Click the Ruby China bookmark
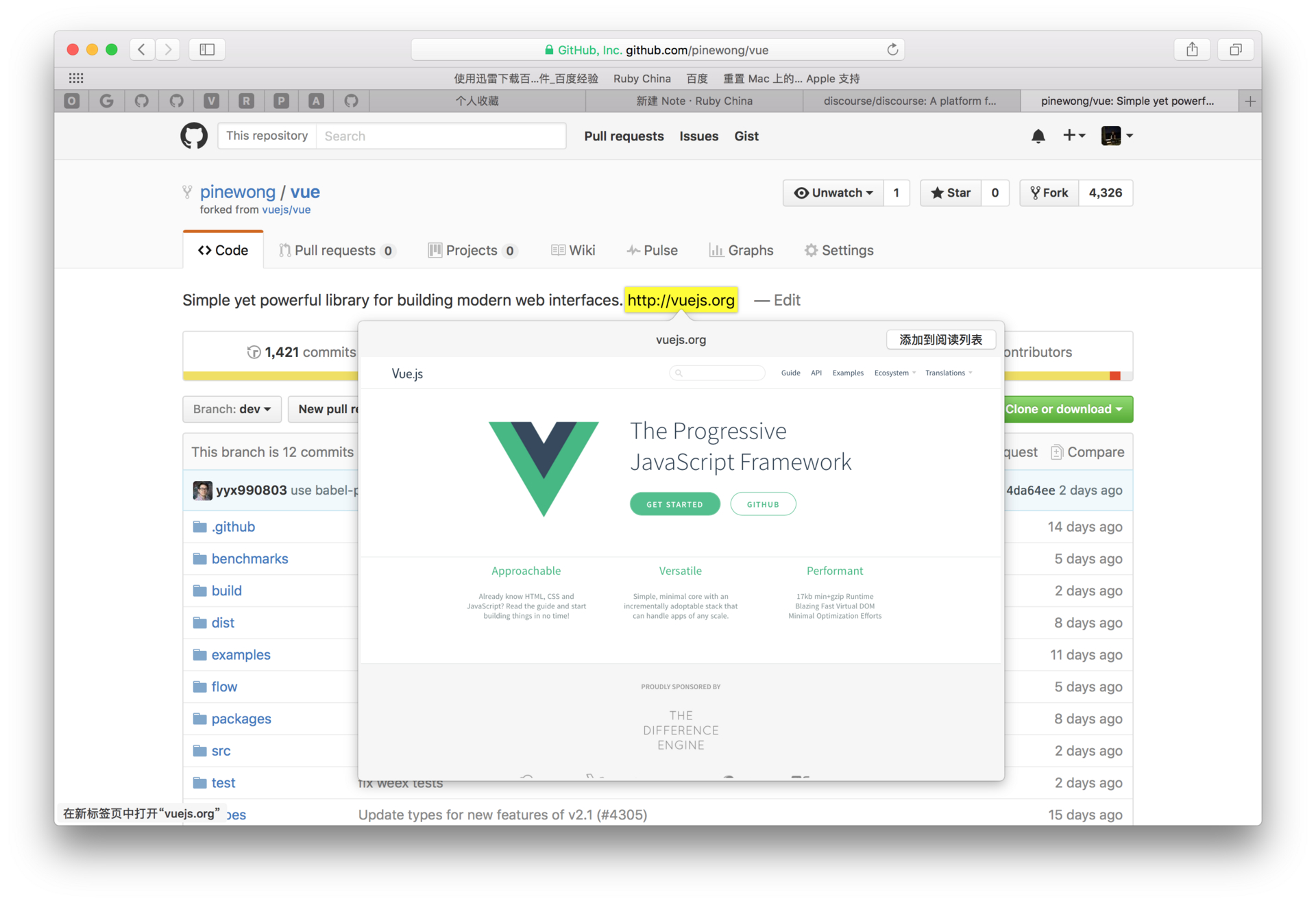This screenshot has height=903, width=1316. pyautogui.click(x=642, y=79)
